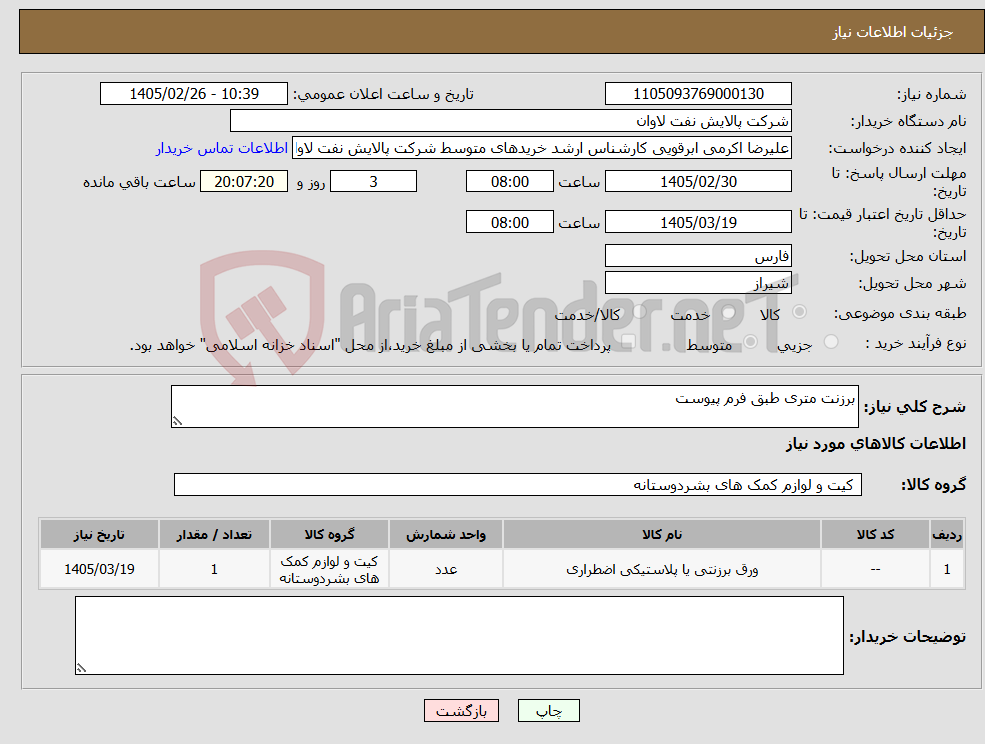Click the price validity date 1405/03/19 field
Screen dimensions: 985x744
[x=698, y=222]
